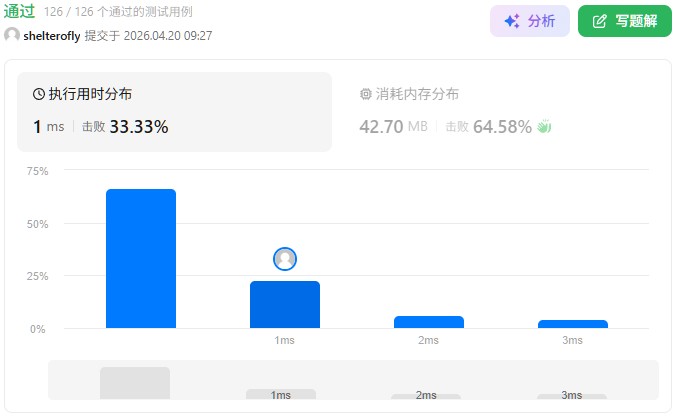Select the small blue bar labeled 3ms
This screenshot has height=417, width=677.
[572, 324]
